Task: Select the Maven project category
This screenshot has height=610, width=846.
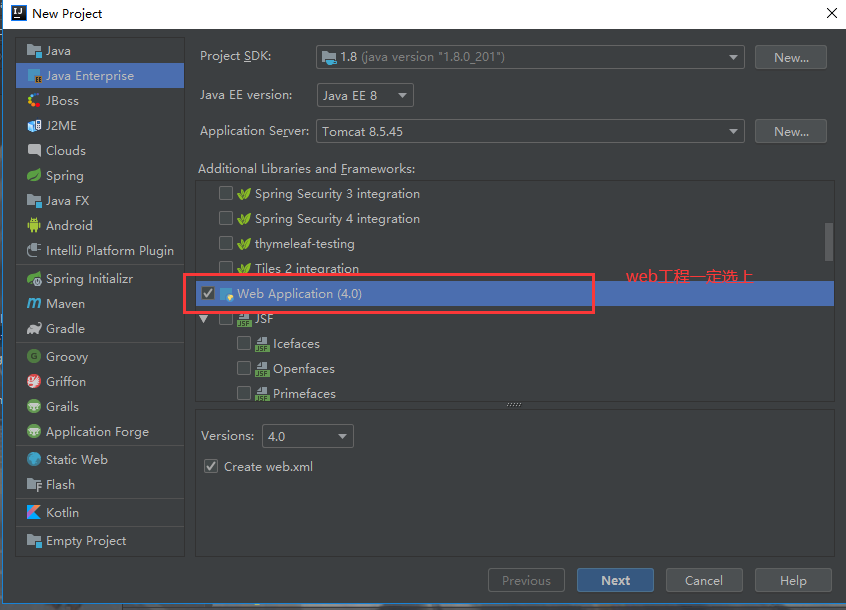Action: point(100,304)
